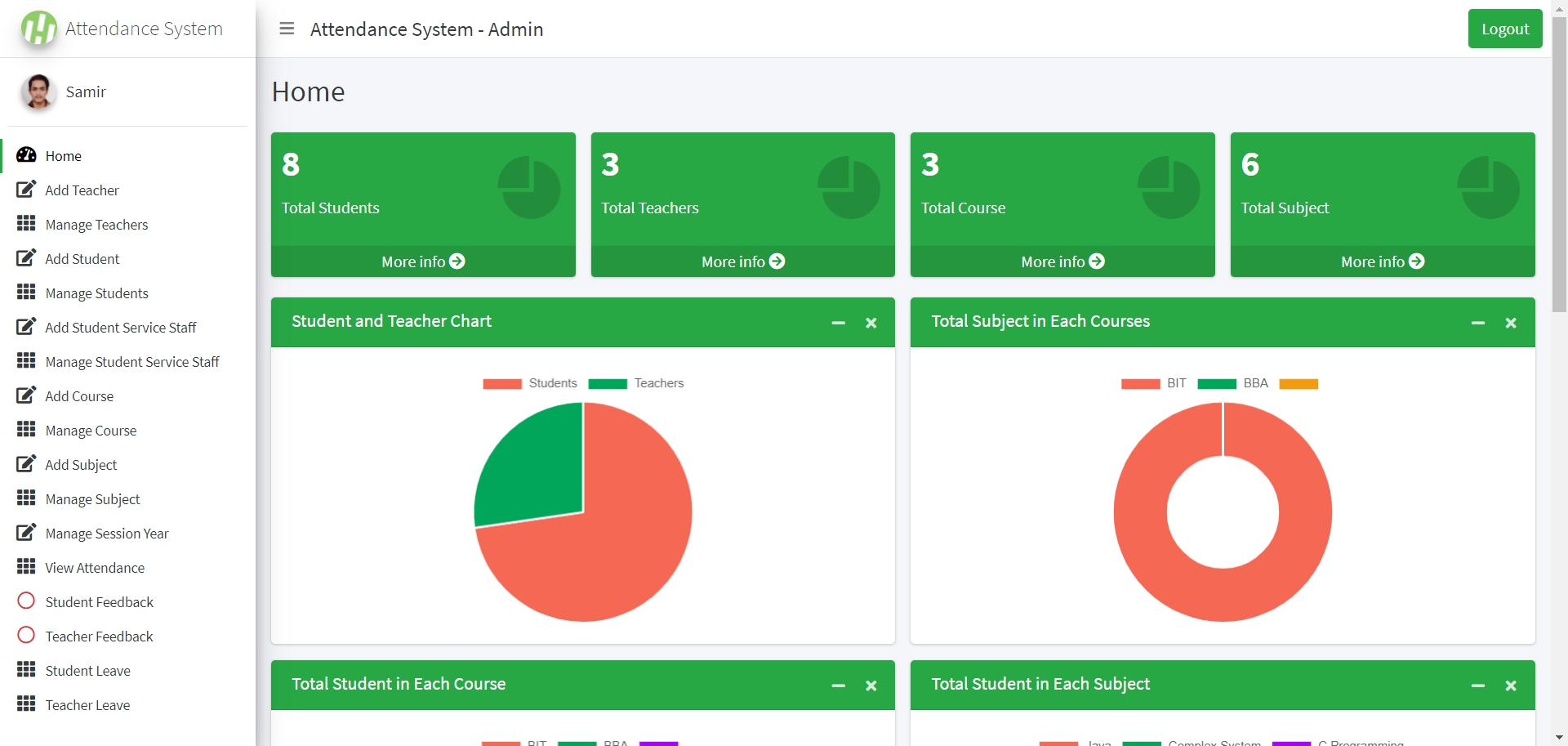Screen dimensions: 1568x746
Task: Open the Home menu item
Action: (128, 155)
